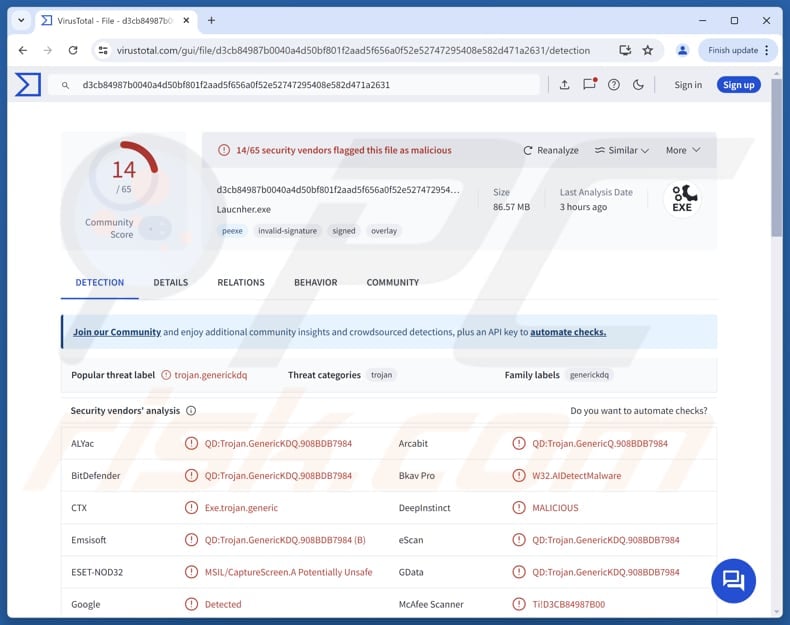Image resolution: width=790 pixels, height=625 pixels.
Task: Click the VirusTotal logo icon
Action: [x=28, y=85]
